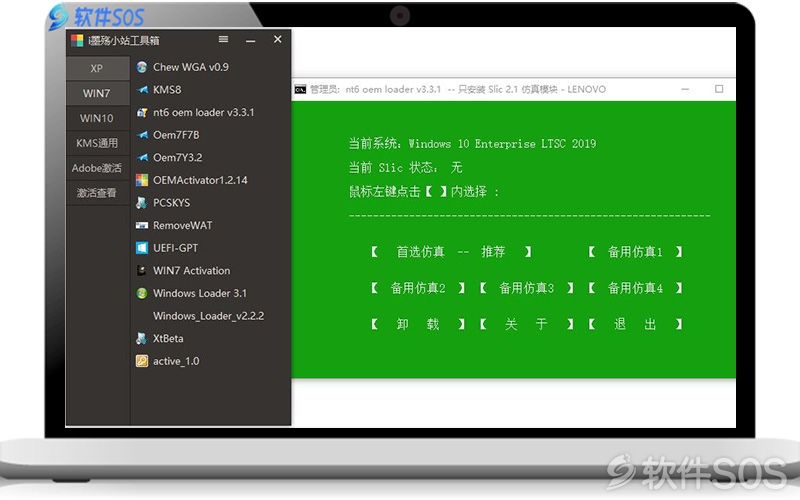Click 退出 exit option
800x500 pixels.
click(635, 324)
